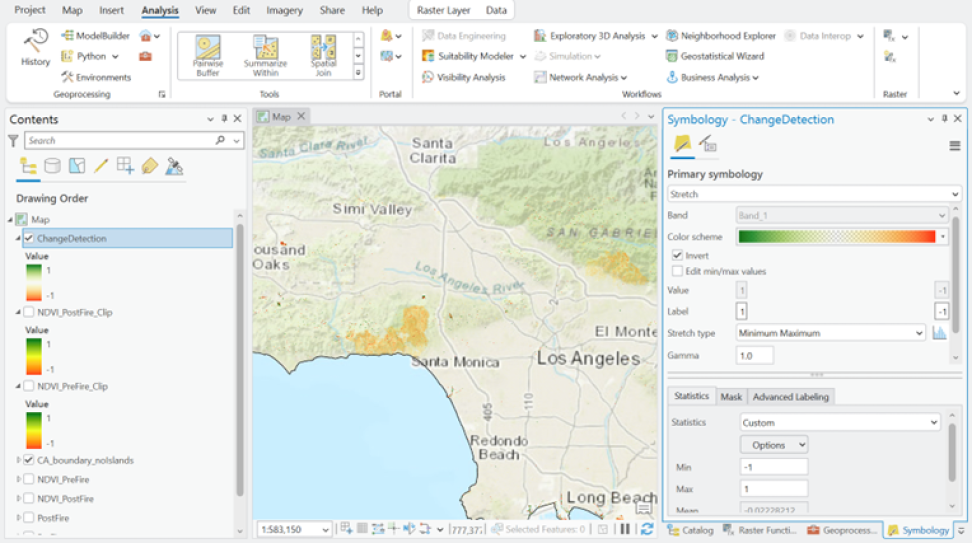972x543 pixels.
Task: Expand the geoprocessing tools gallery
Action: 358,73
